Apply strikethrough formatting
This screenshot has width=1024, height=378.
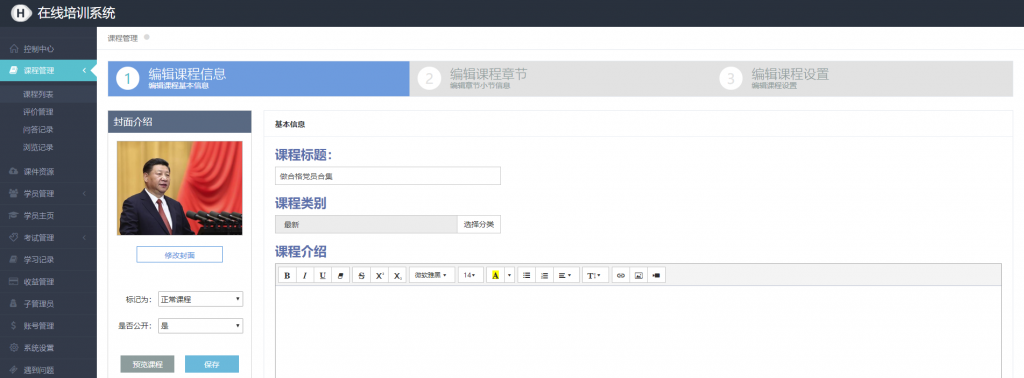point(362,276)
